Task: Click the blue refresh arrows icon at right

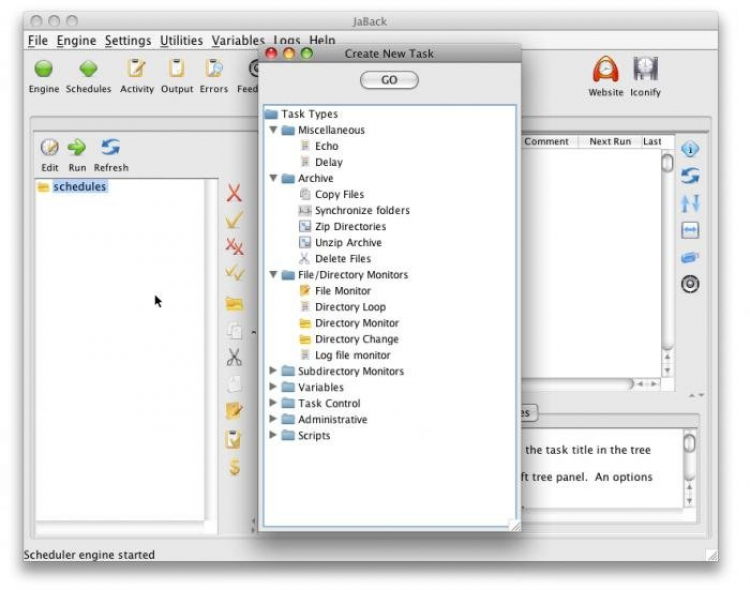Action: click(x=690, y=176)
